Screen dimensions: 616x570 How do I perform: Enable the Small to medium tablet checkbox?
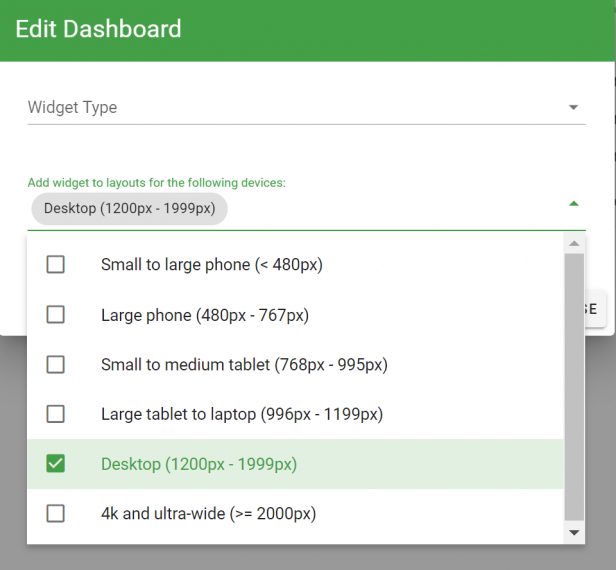coord(56,365)
